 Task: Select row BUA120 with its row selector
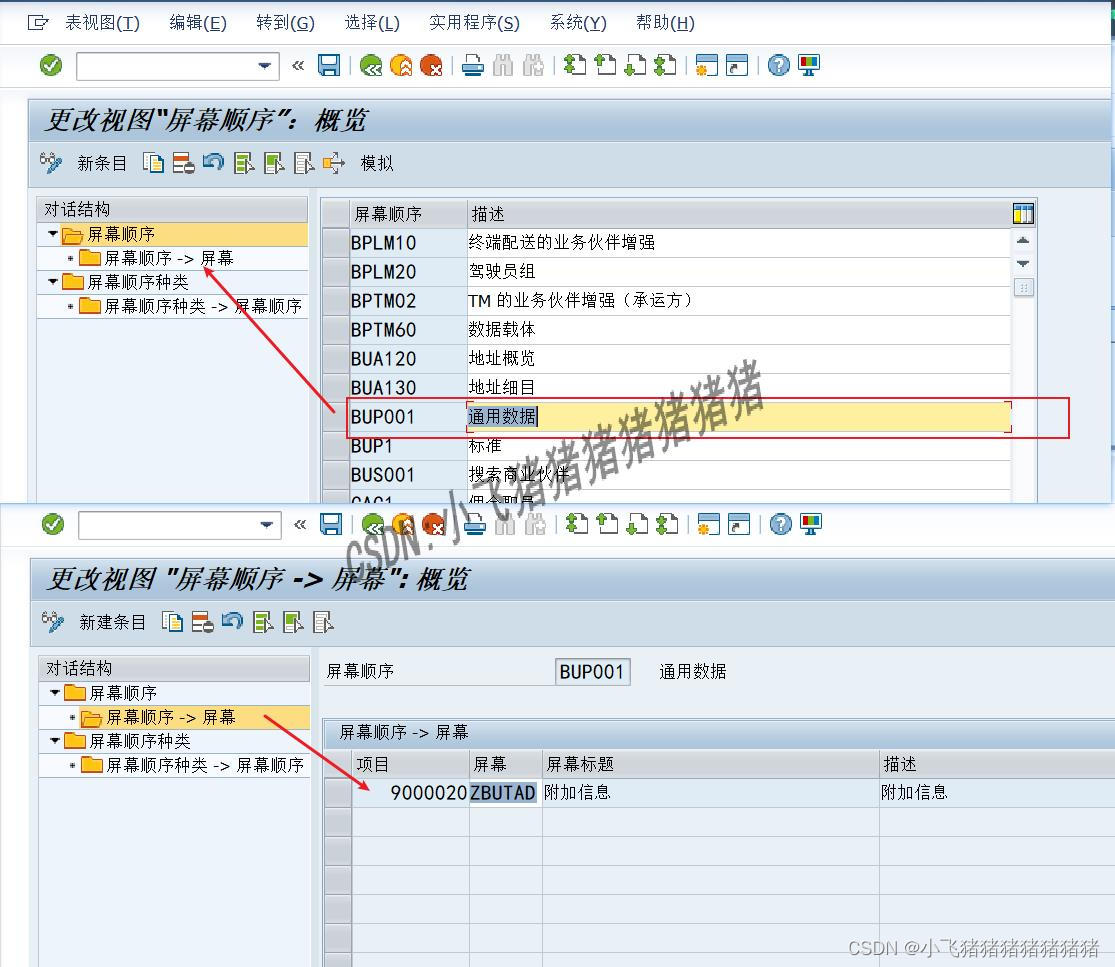point(335,359)
